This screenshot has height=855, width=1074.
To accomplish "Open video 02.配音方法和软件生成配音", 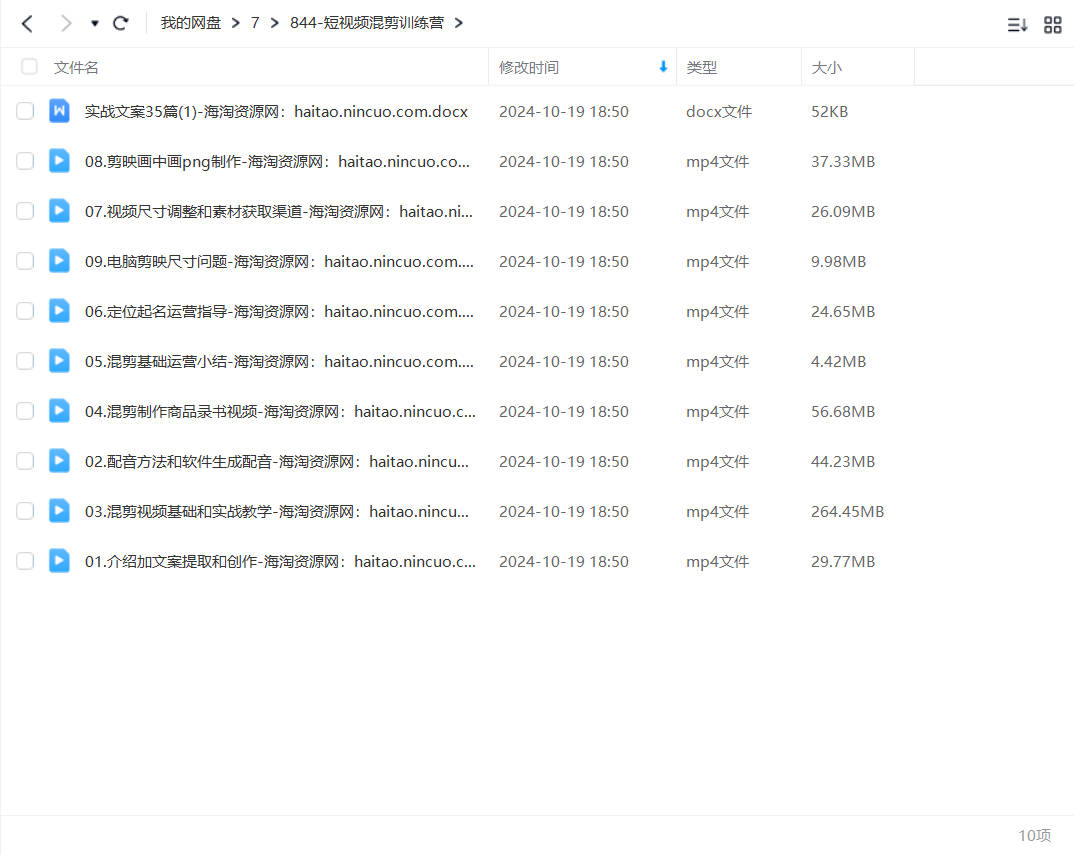I will click(x=277, y=462).
